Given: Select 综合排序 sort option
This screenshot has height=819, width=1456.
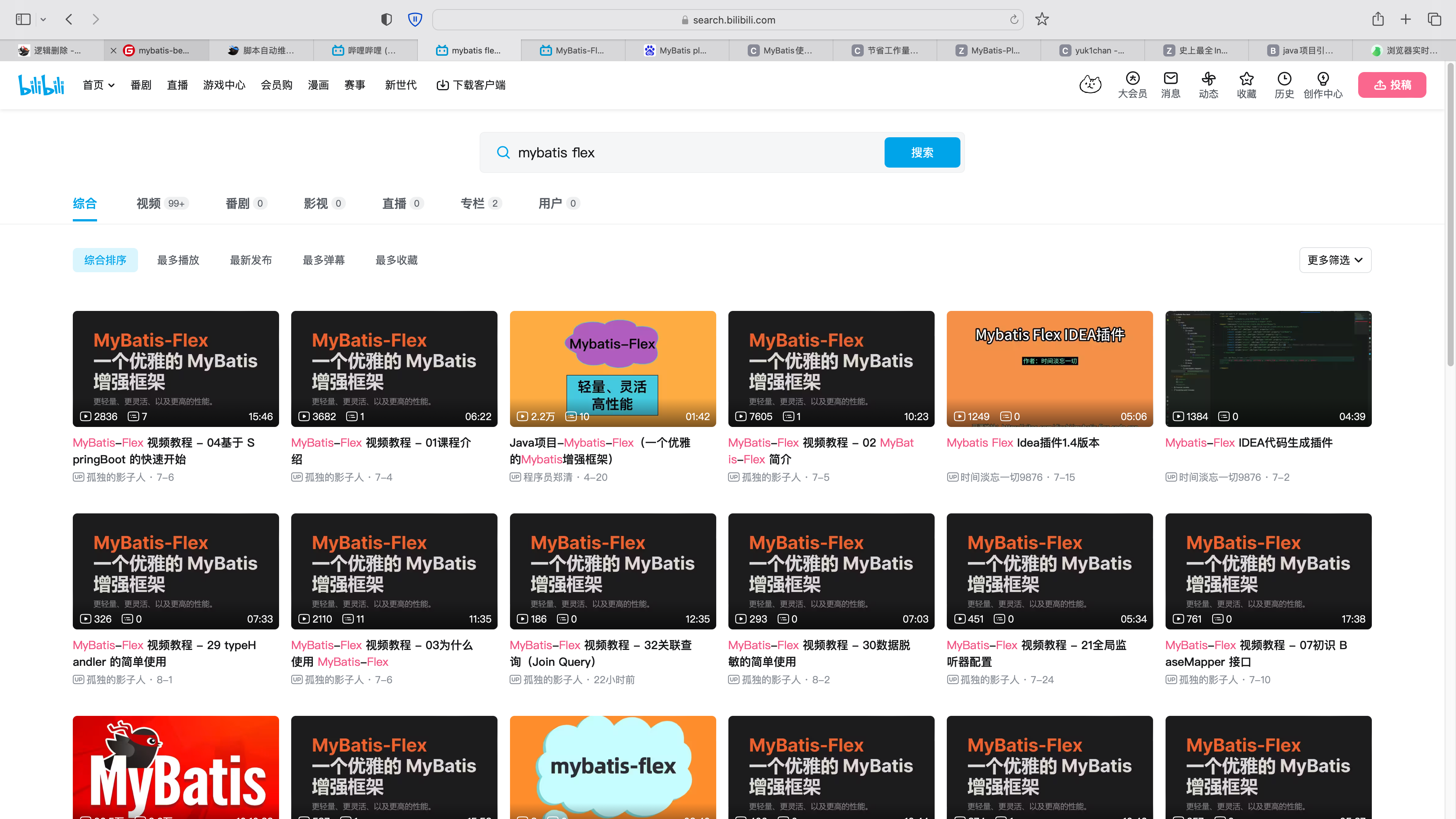Looking at the screenshot, I should pos(105,260).
